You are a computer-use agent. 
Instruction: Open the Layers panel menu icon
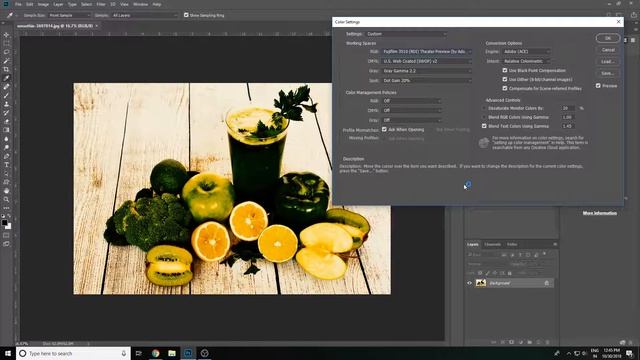click(x=555, y=244)
